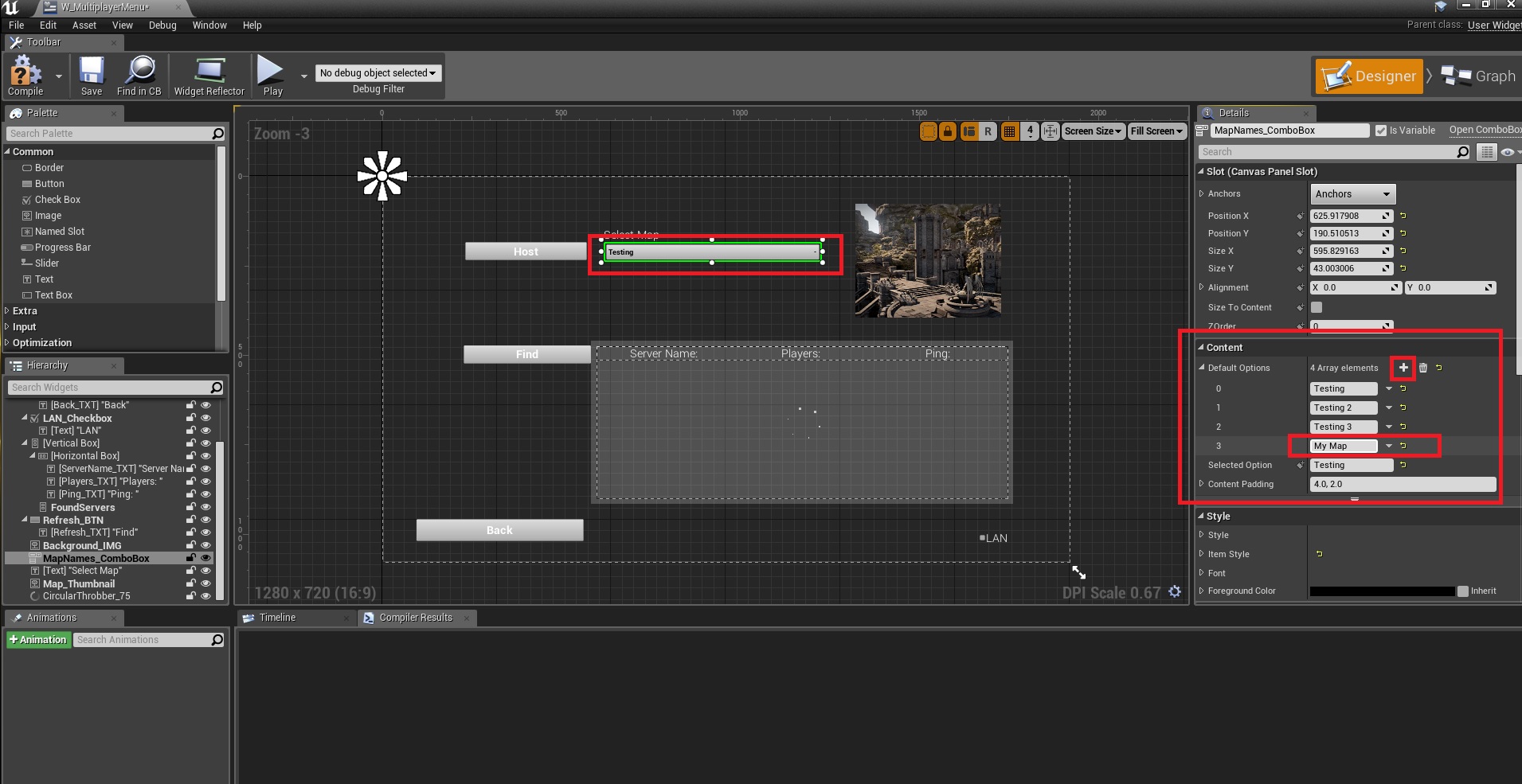The height and width of the screenshot is (784, 1522).
Task: Switch to Graph editor mode
Action: point(1479,76)
